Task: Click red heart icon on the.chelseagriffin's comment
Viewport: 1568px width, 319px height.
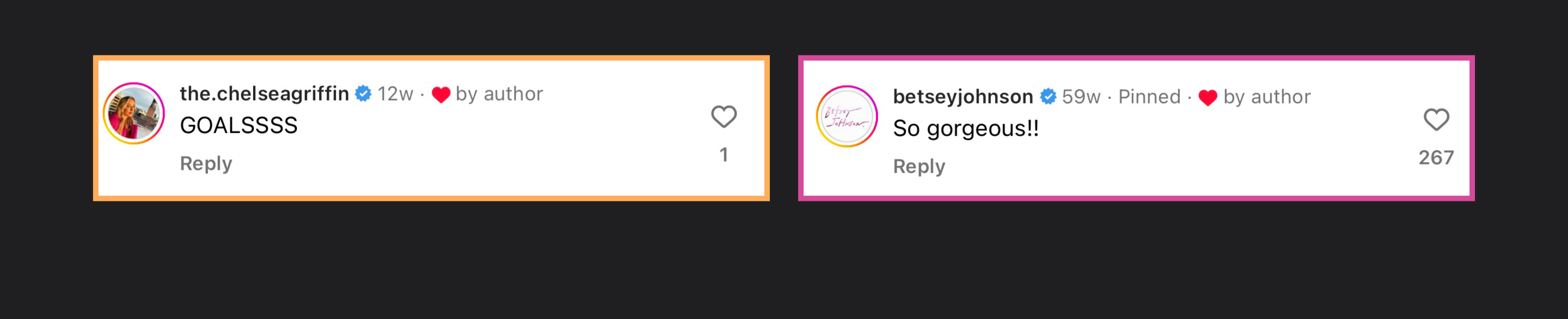Action: click(x=440, y=94)
